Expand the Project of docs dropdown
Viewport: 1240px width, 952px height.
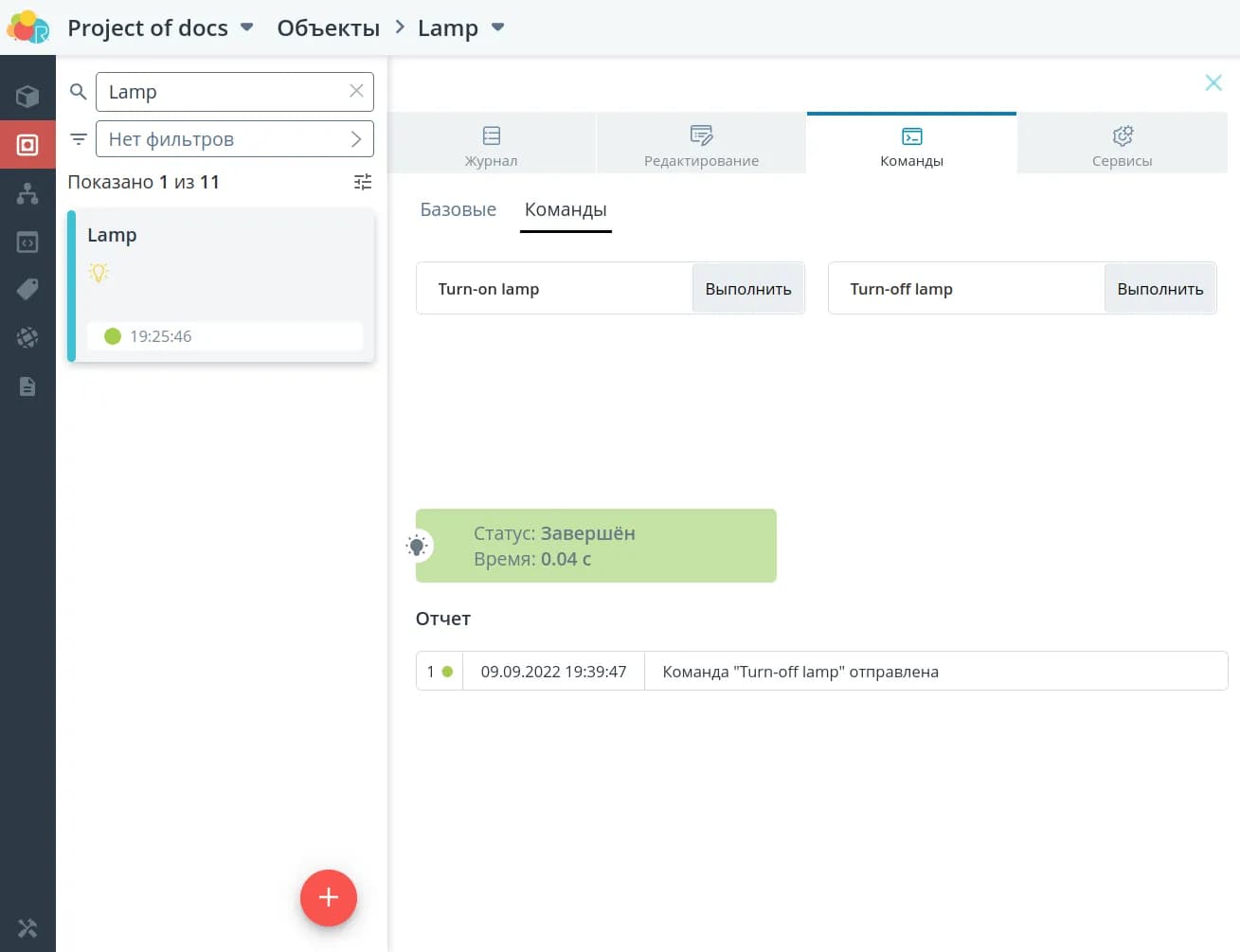point(247,27)
